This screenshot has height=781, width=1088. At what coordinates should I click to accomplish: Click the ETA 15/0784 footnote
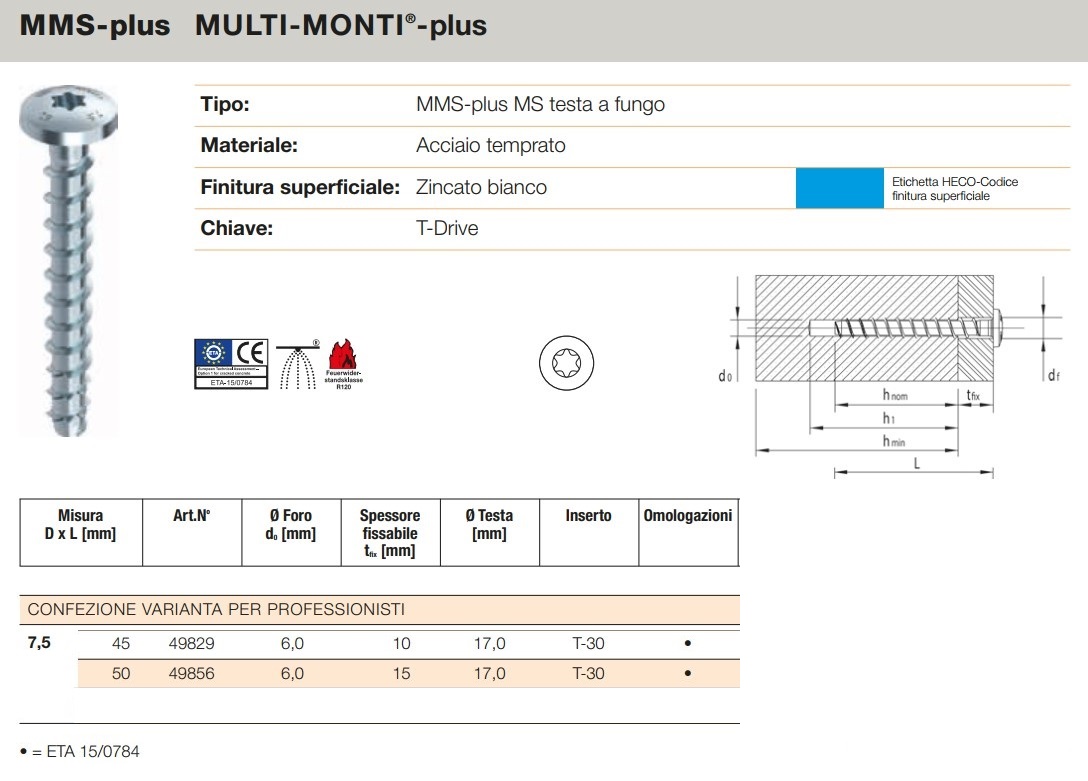point(80,752)
